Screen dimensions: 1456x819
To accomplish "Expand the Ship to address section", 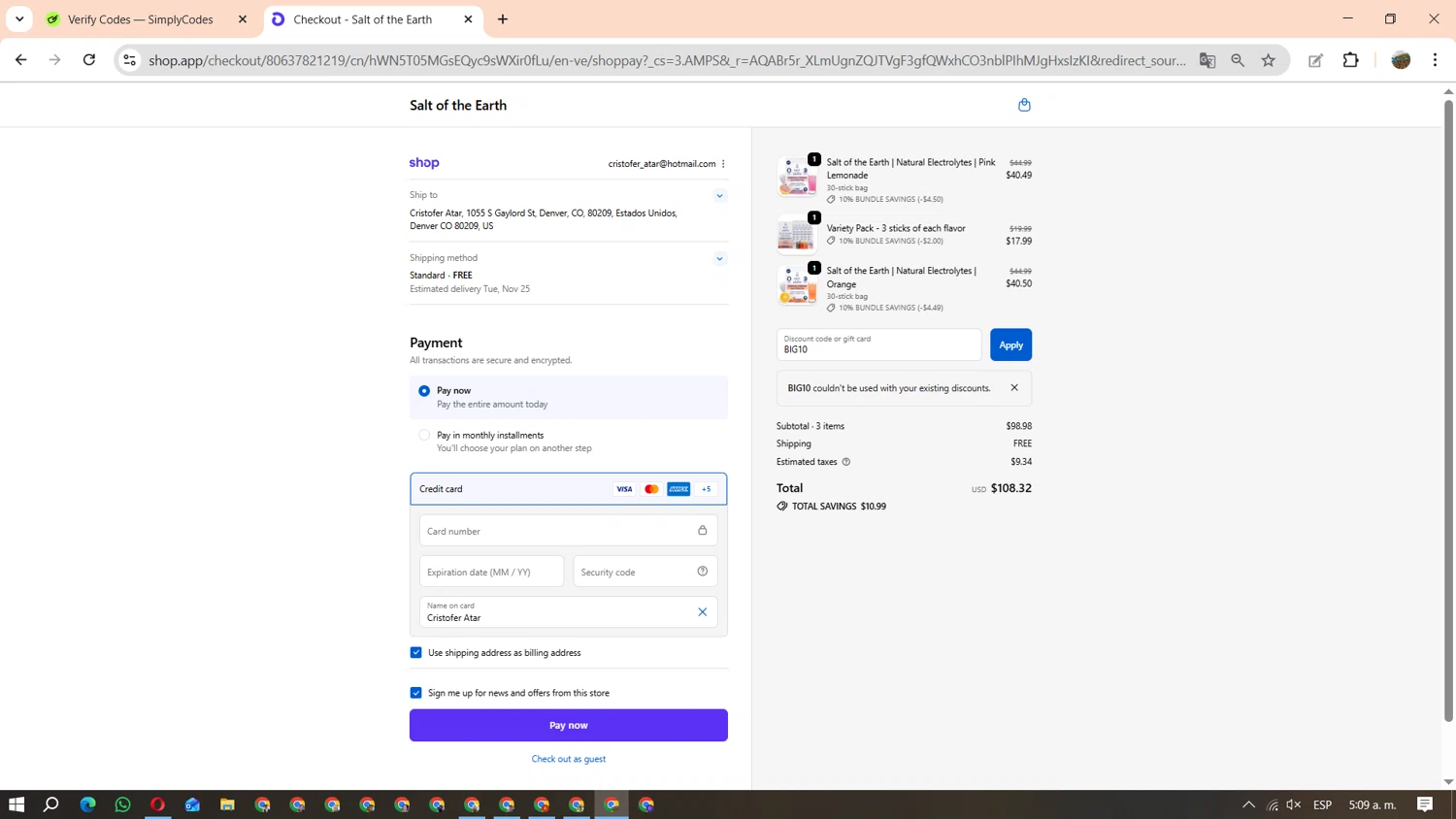I will 719,196.
